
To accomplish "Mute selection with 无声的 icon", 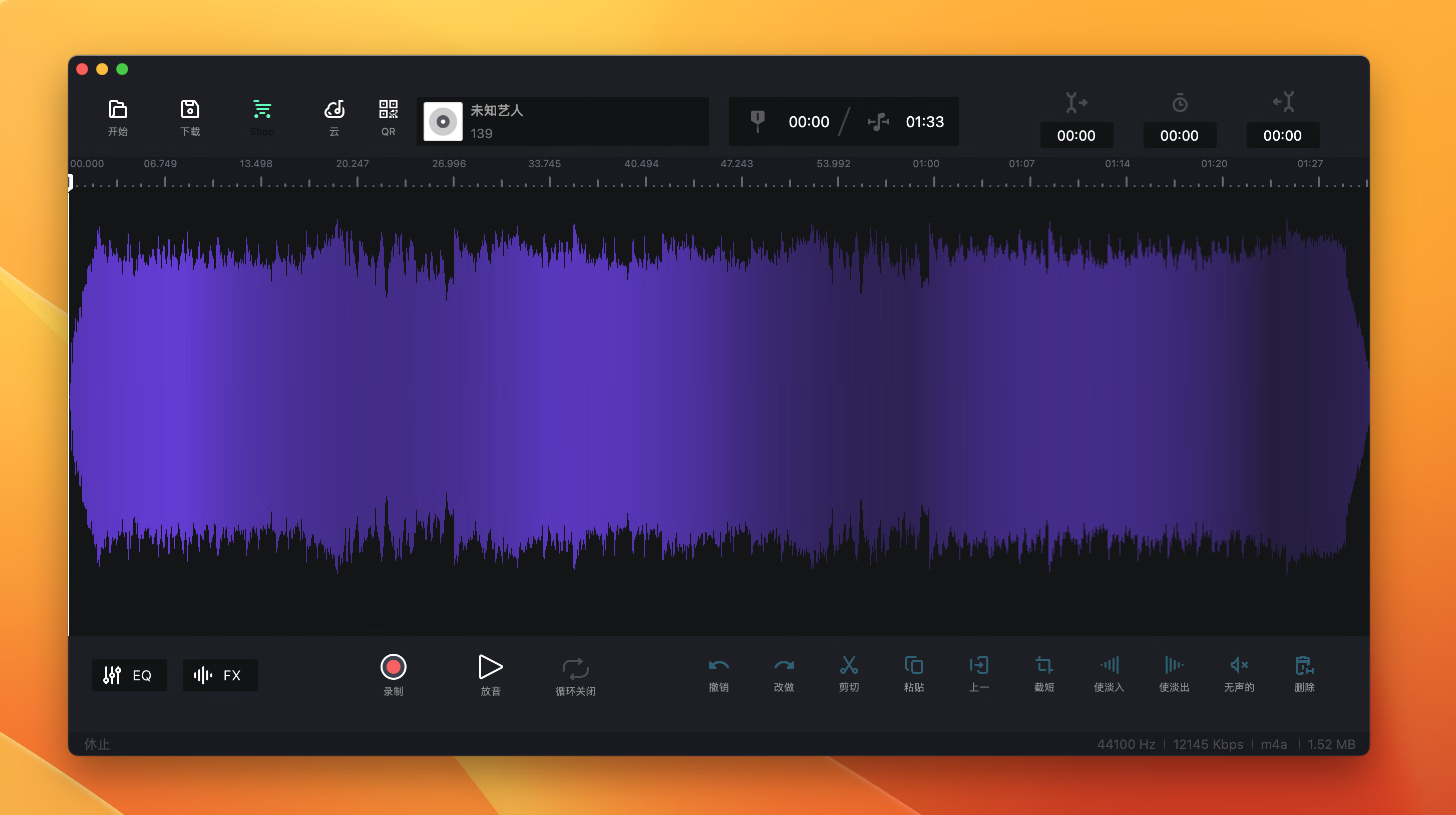I will (x=1238, y=666).
